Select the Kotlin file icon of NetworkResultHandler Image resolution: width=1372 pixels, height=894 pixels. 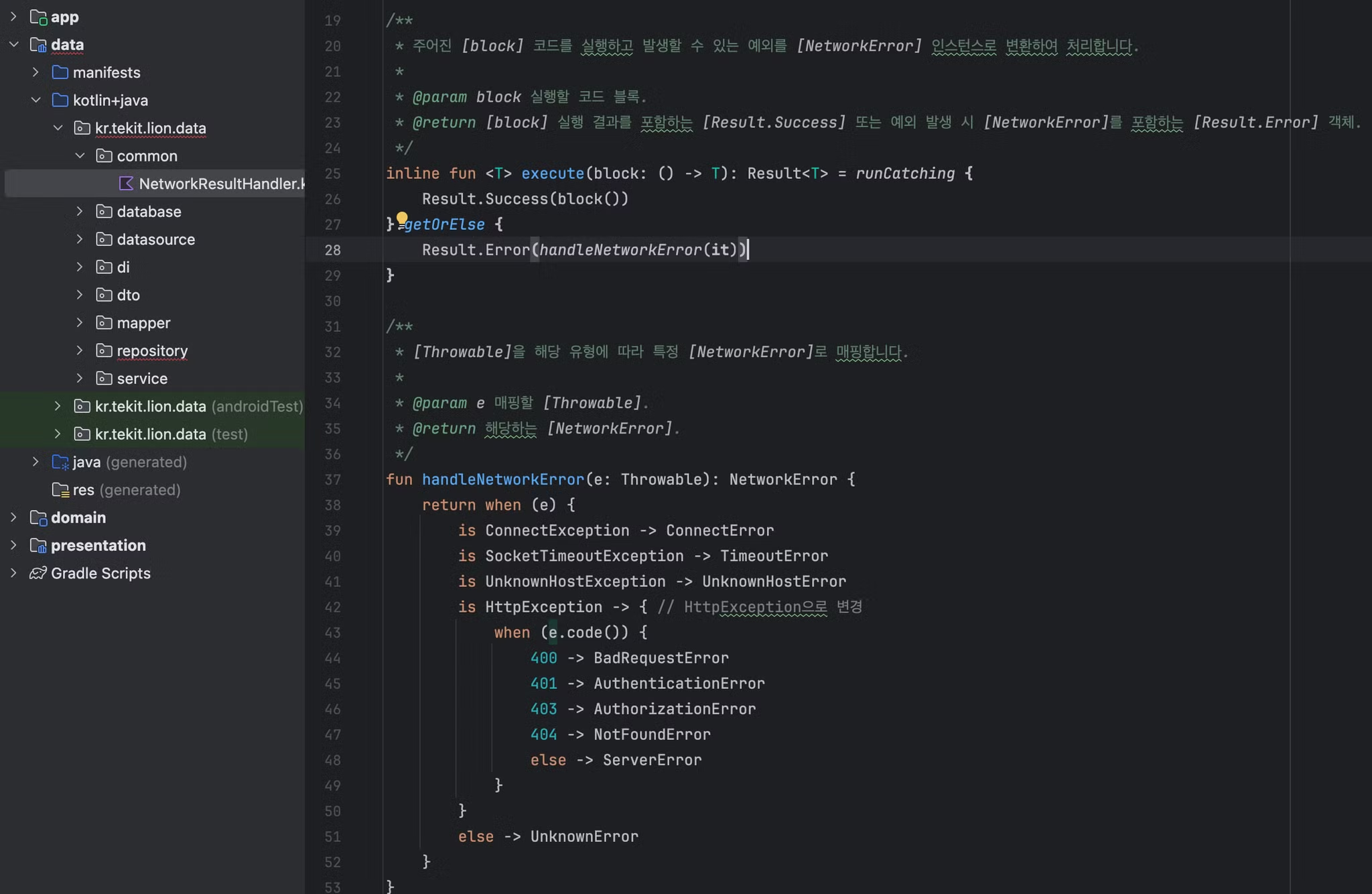pos(126,184)
